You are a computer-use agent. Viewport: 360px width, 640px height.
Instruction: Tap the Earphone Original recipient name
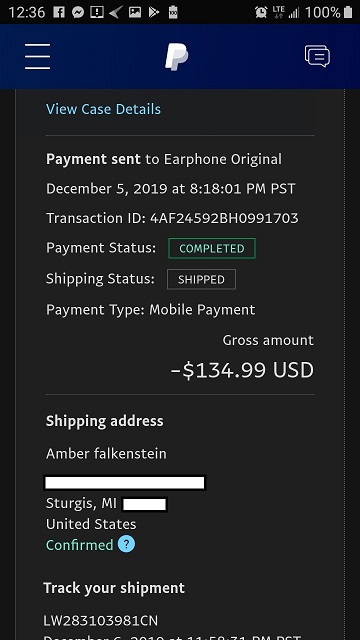(223, 159)
